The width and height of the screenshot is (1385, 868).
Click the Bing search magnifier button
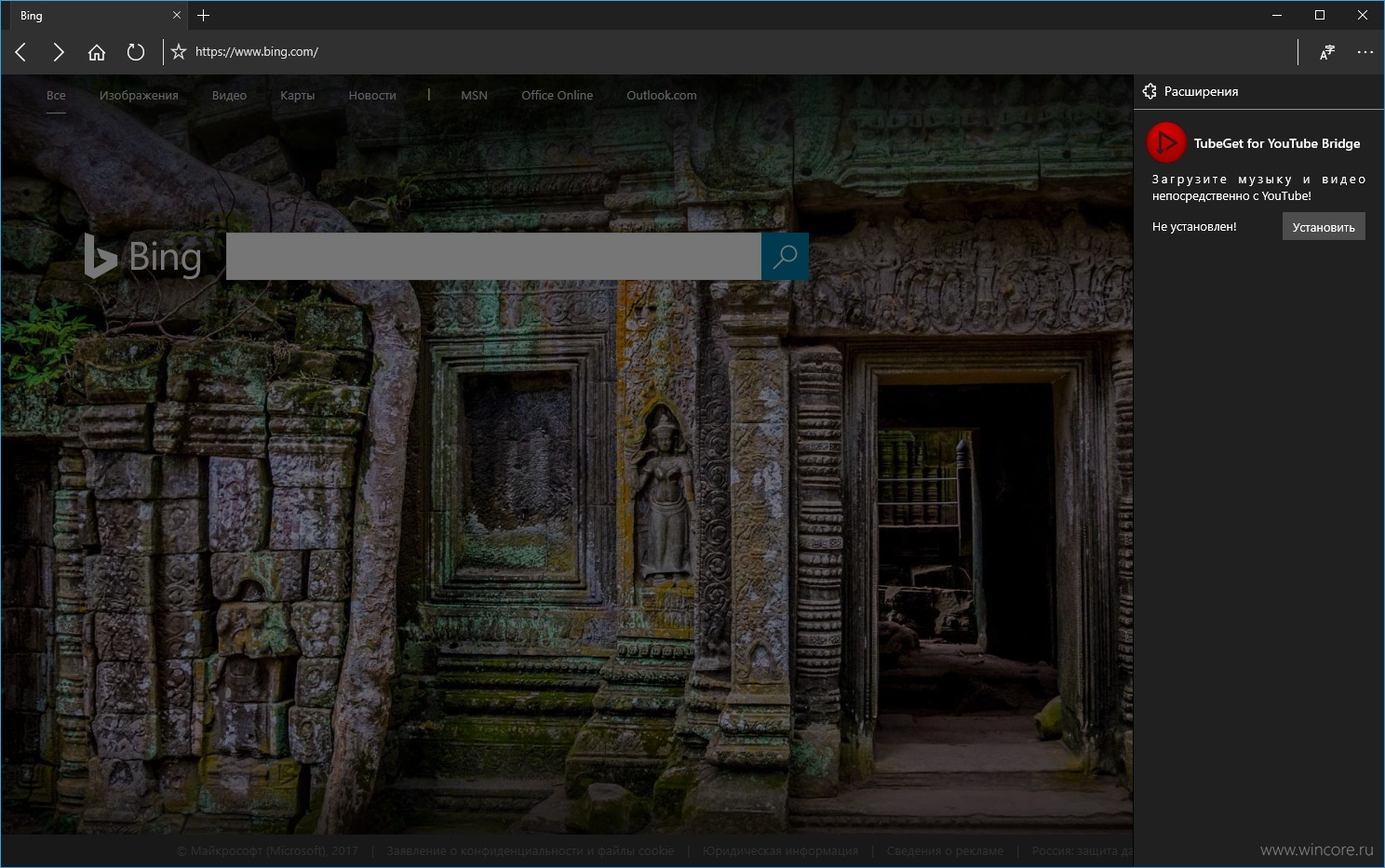click(785, 256)
